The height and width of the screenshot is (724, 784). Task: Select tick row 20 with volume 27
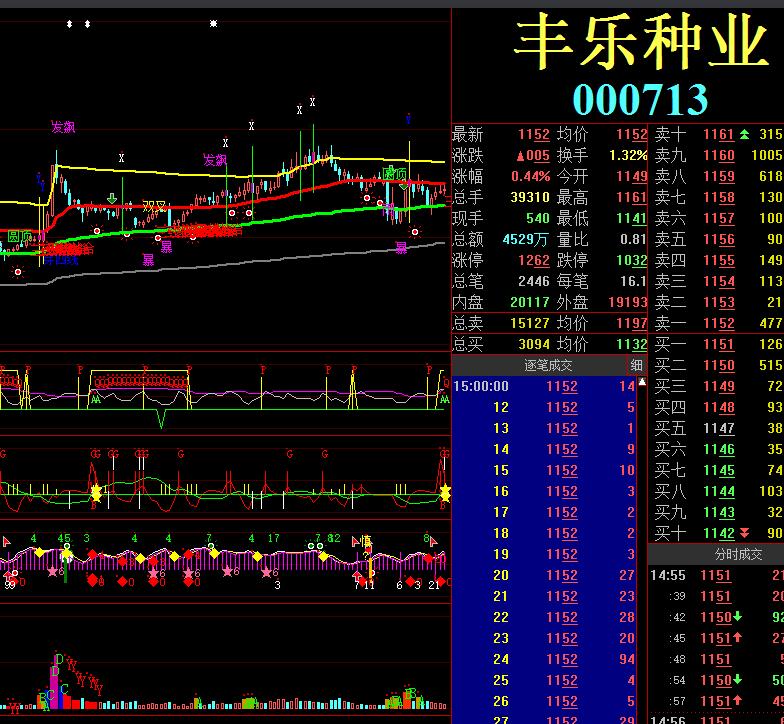(x=544, y=576)
